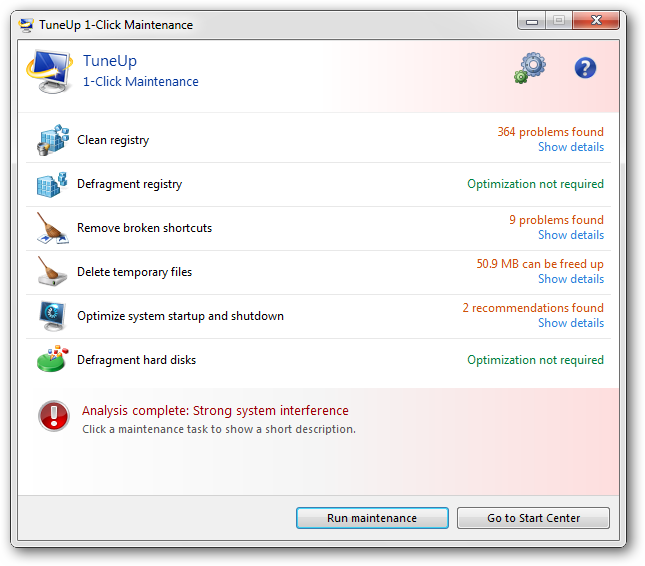Screen dimensions: 645x566
Task: Click Defragment registry 'Optimization not required' status
Action: [535, 184]
